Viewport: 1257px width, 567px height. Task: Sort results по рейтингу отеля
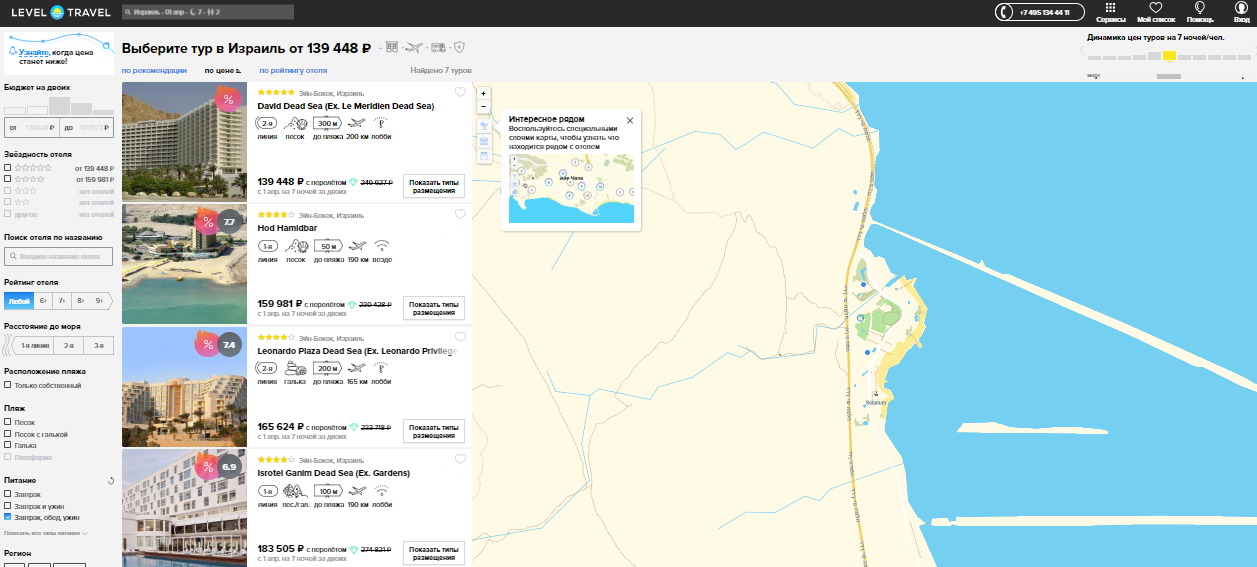tap(293, 71)
